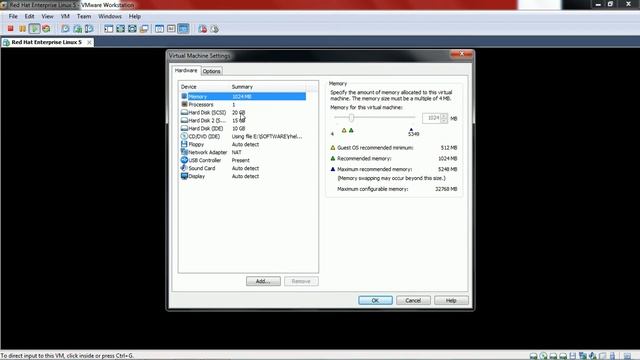Click the CD/DVD (IDE) disc icon
The height and width of the screenshot is (360, 640).
[184, 136]
